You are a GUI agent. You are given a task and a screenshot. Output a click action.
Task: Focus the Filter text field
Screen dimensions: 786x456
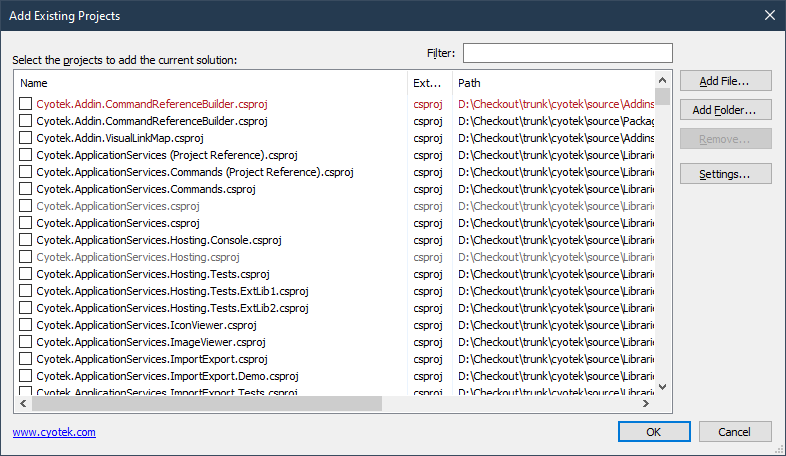pos(567,53)
